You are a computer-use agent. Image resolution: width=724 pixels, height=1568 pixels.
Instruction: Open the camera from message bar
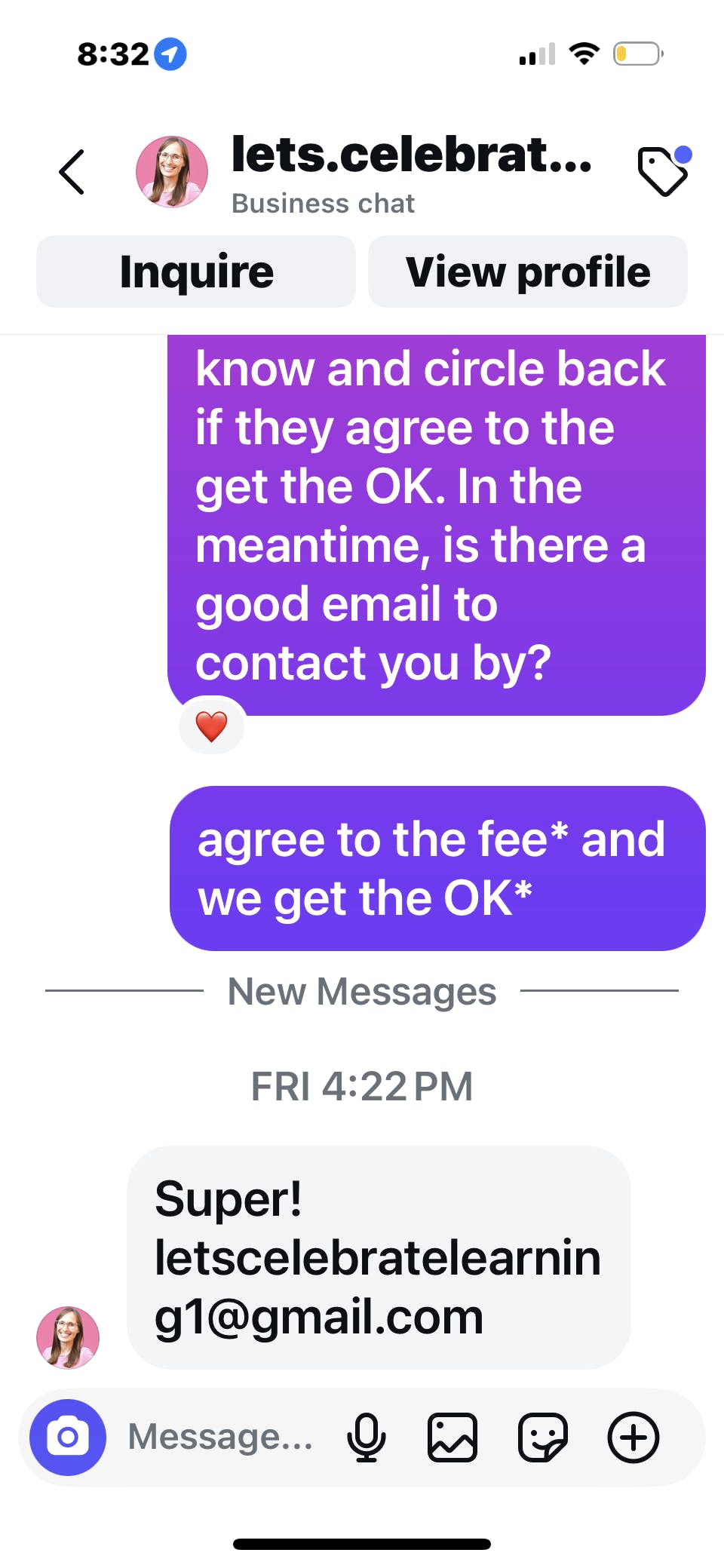click(x=68, y=1437)
